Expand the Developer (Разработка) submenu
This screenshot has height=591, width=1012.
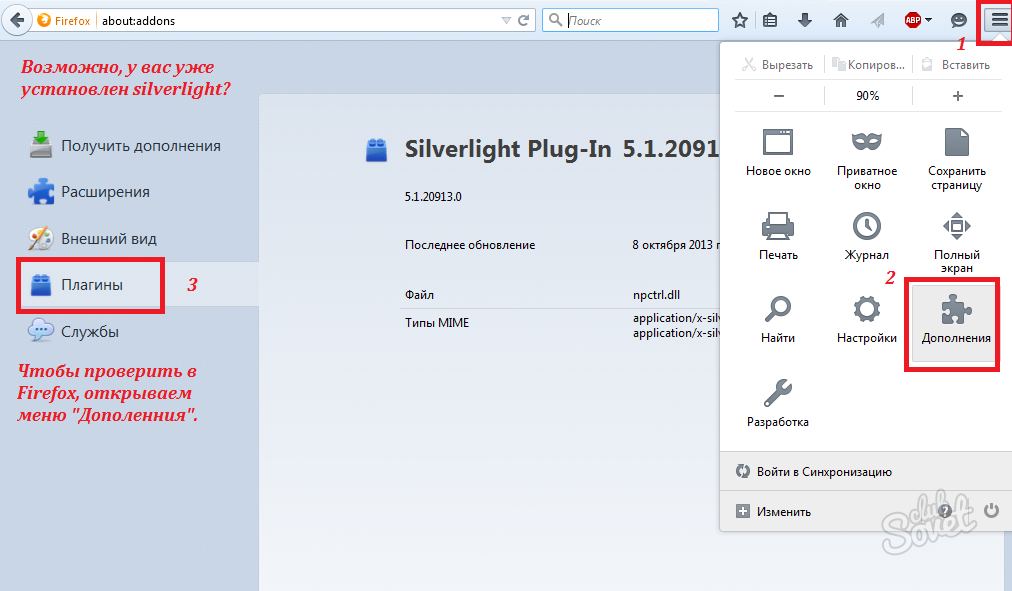778,402
